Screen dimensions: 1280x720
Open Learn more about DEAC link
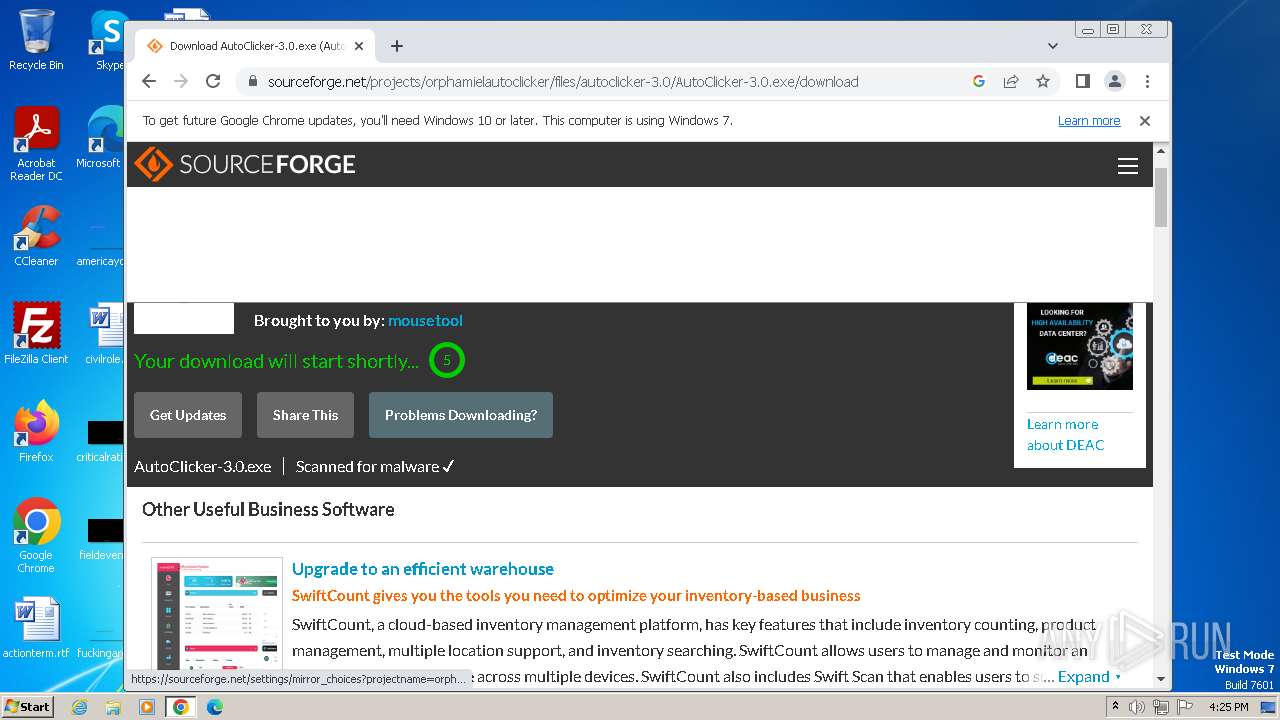click(1065, 435)
